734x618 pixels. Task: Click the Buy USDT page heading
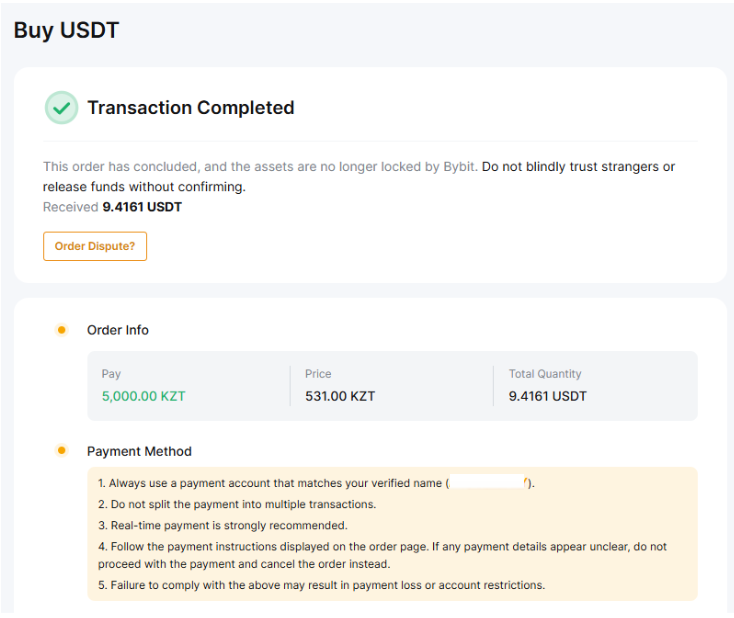66,30
